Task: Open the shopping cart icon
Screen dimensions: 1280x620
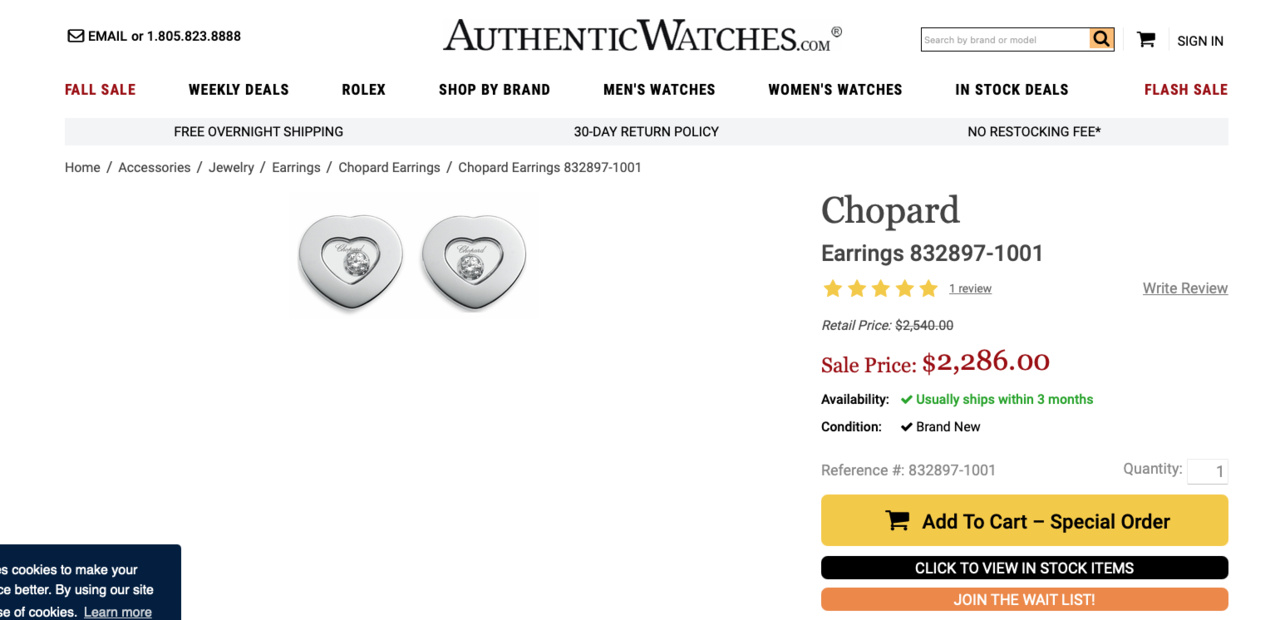Action: click(x=1146, y=40)
